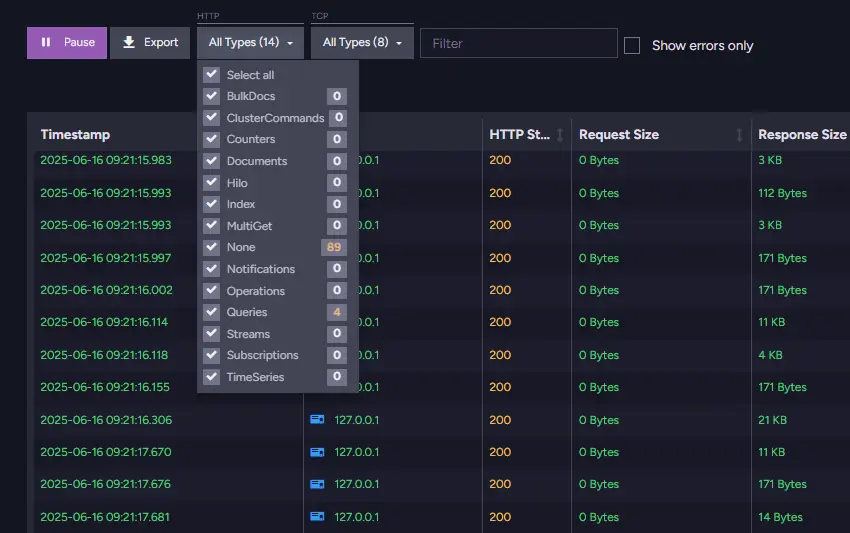850x533 pixels.
Task: Click status 200 in row 09:21:17.676
Action: pyautogui.click(x=500, y=484)
